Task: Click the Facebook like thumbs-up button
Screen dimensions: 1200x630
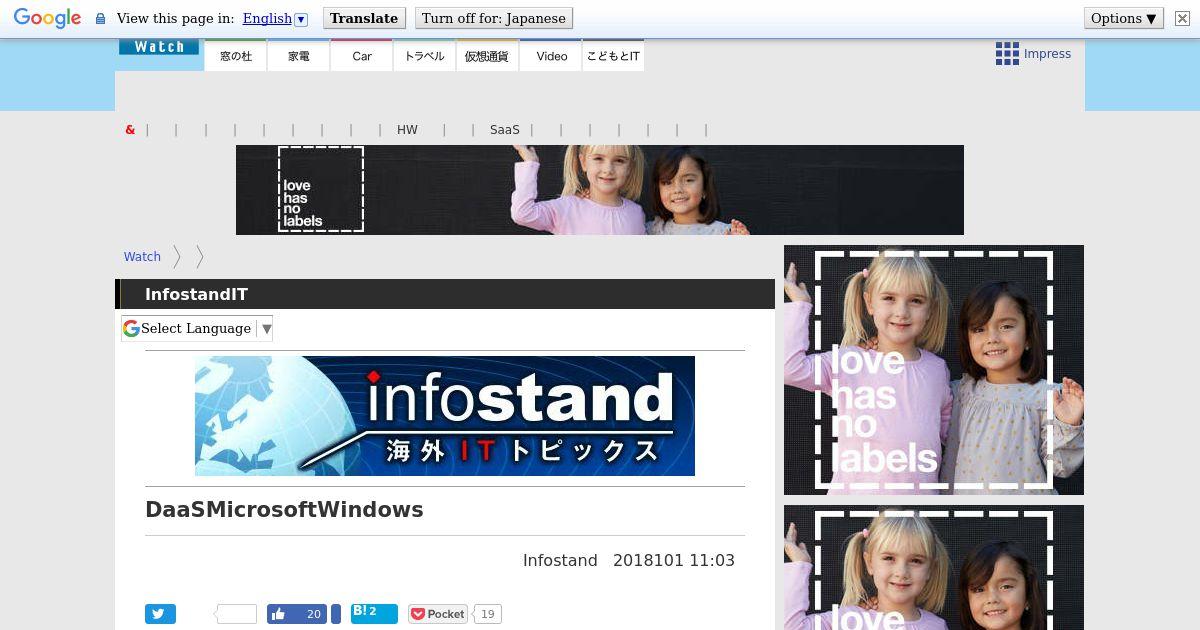Action: [298, 614]
